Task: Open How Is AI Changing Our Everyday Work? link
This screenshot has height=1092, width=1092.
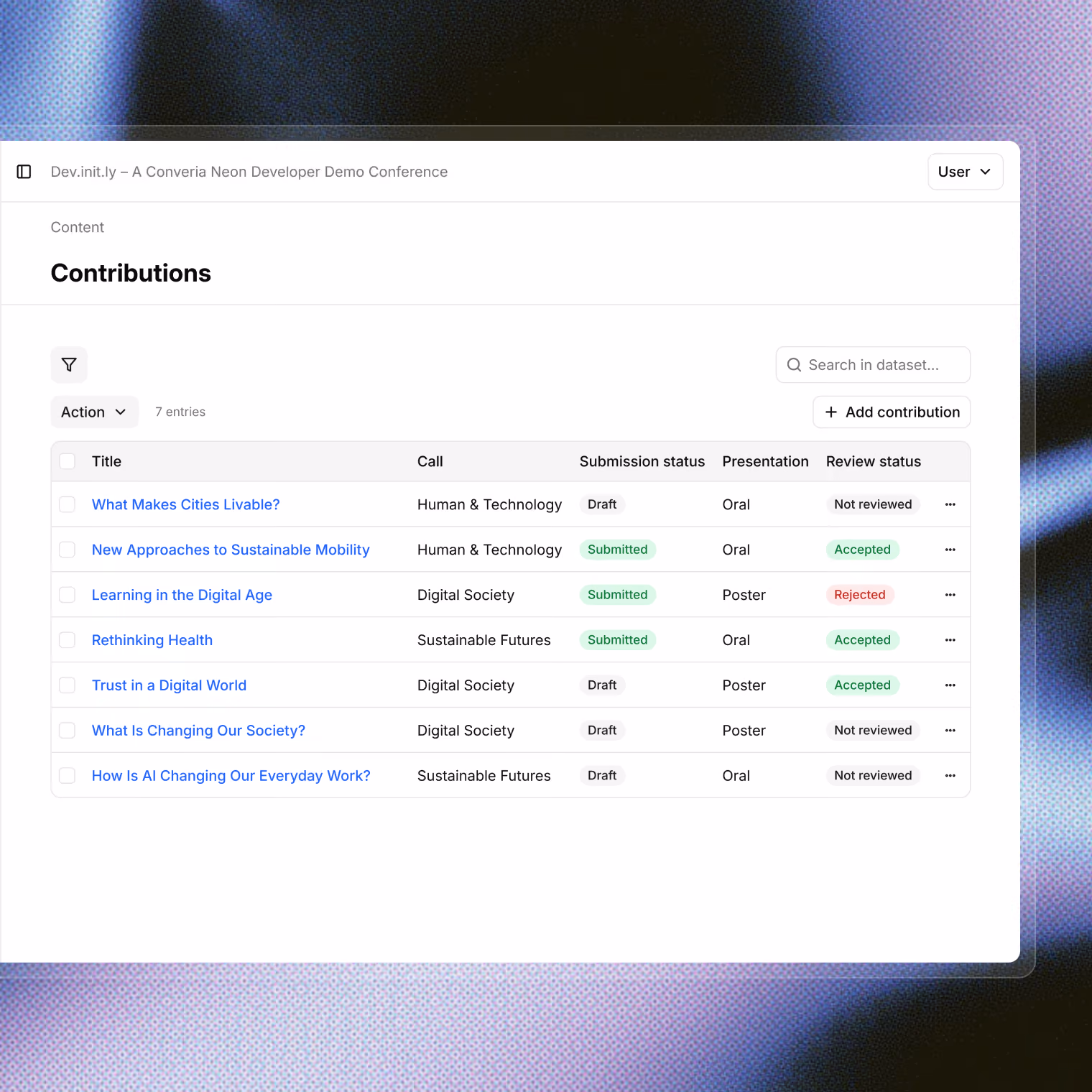Action: (x=231, y=776)
